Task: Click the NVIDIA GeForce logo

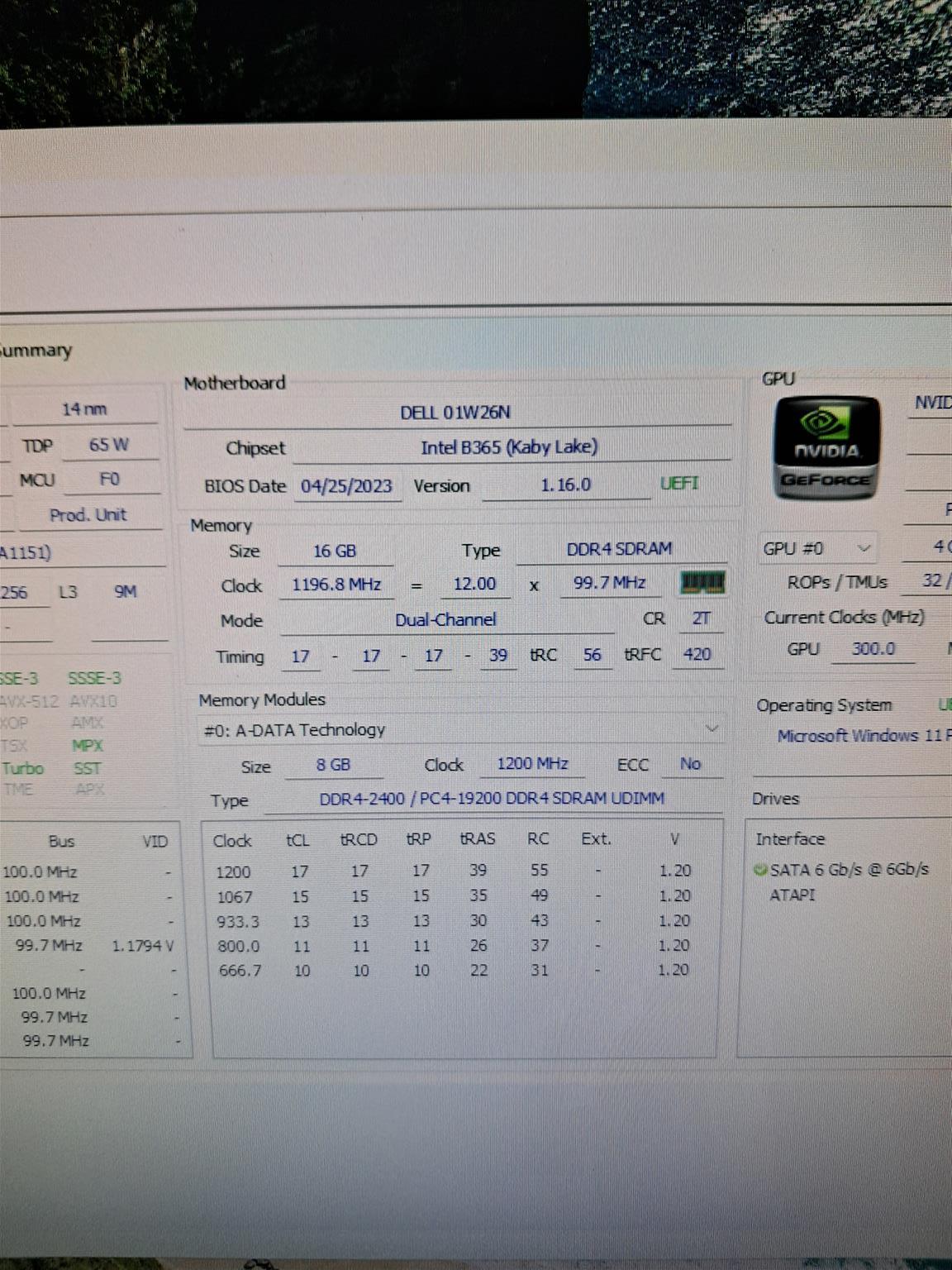Action: tap(826, 448)
